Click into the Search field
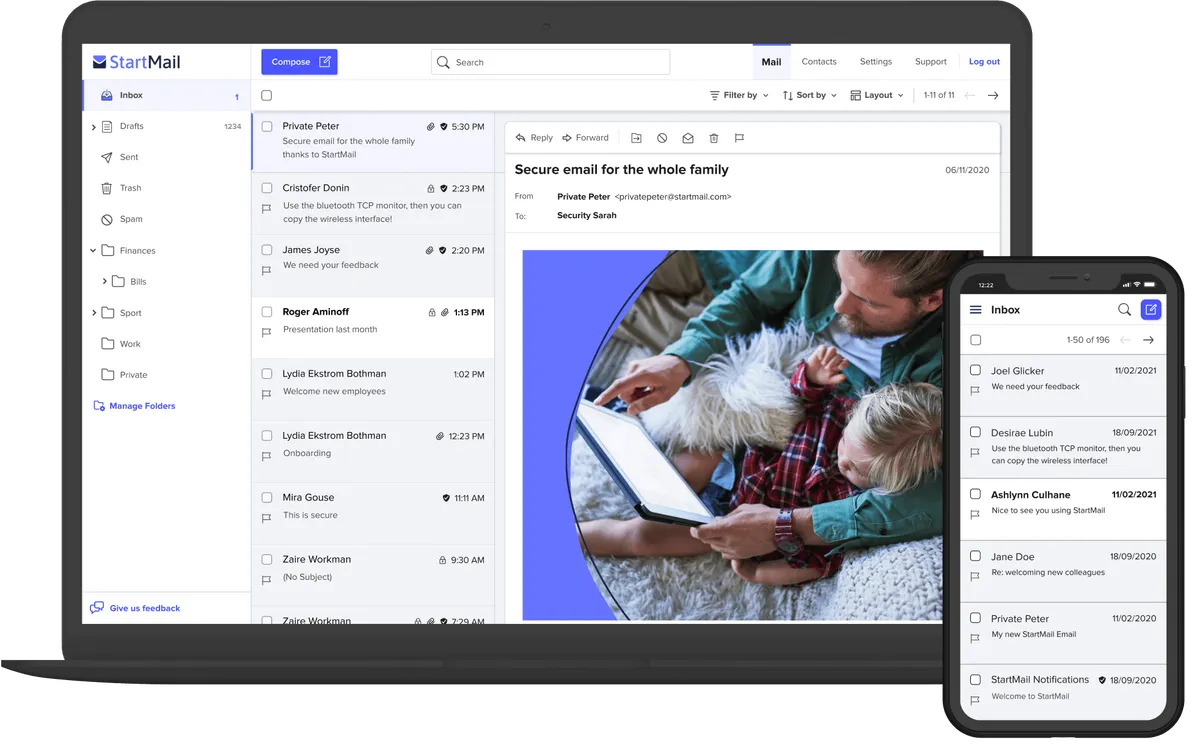Screen dimensions: 1200x748 555,62
